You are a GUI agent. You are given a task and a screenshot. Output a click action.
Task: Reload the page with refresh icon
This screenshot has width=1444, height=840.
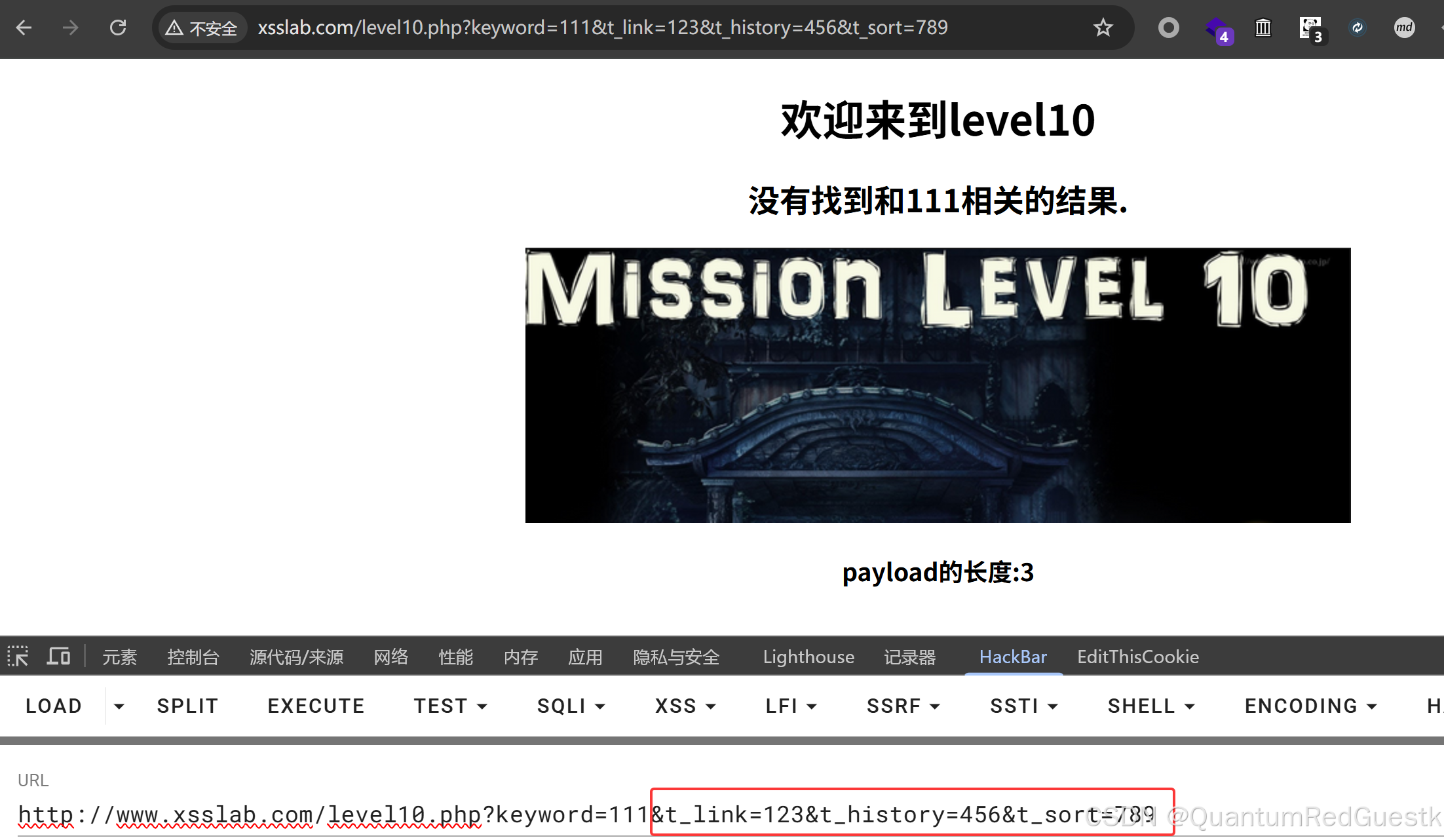(118, 28)
